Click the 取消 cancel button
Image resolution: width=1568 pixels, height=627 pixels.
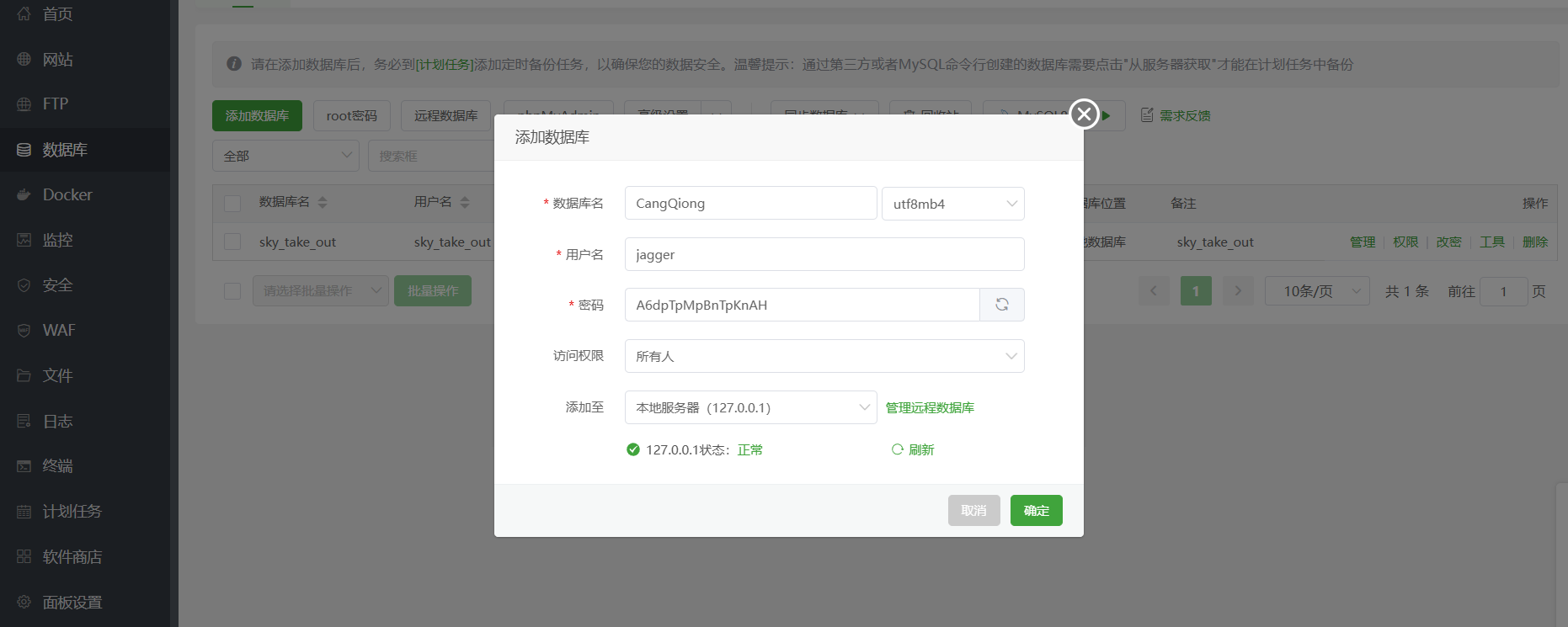(x=974, y=510)
